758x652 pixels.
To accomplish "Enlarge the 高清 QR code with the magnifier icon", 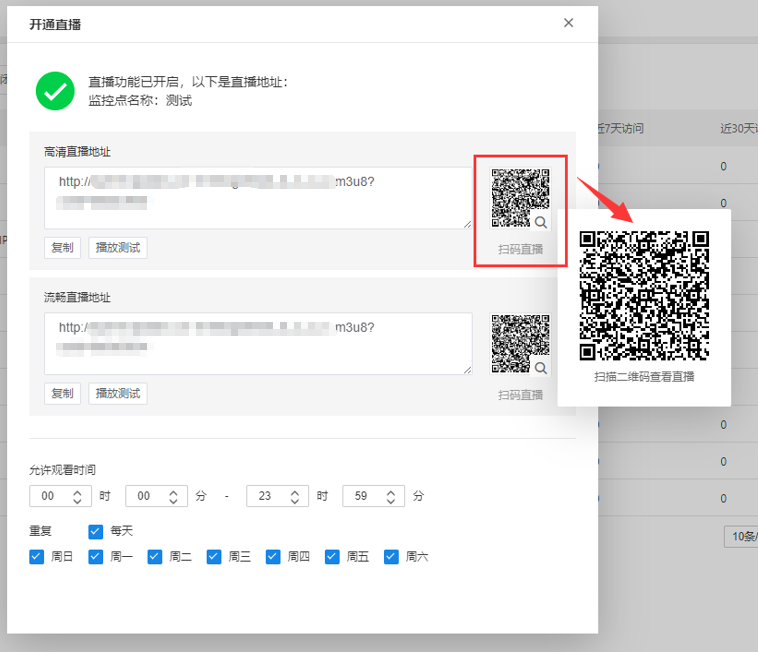I will pos(540,222).
